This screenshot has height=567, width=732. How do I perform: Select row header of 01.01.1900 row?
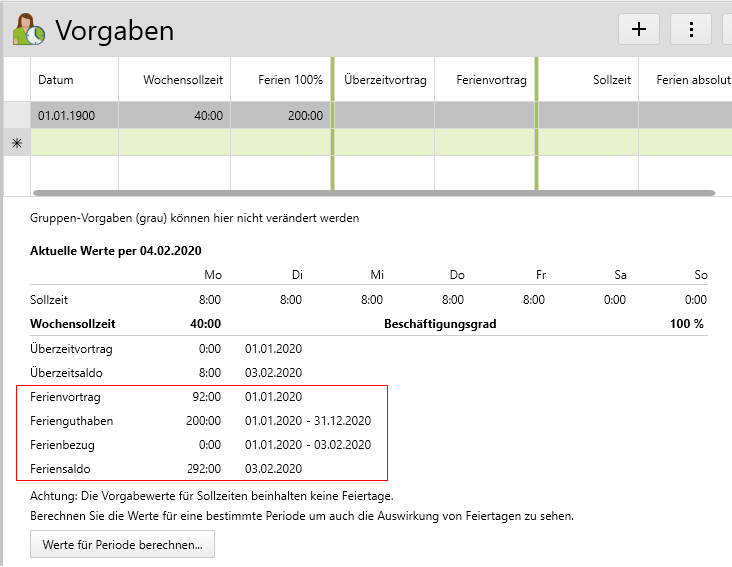pyautogui.click(x=16, y=115)
